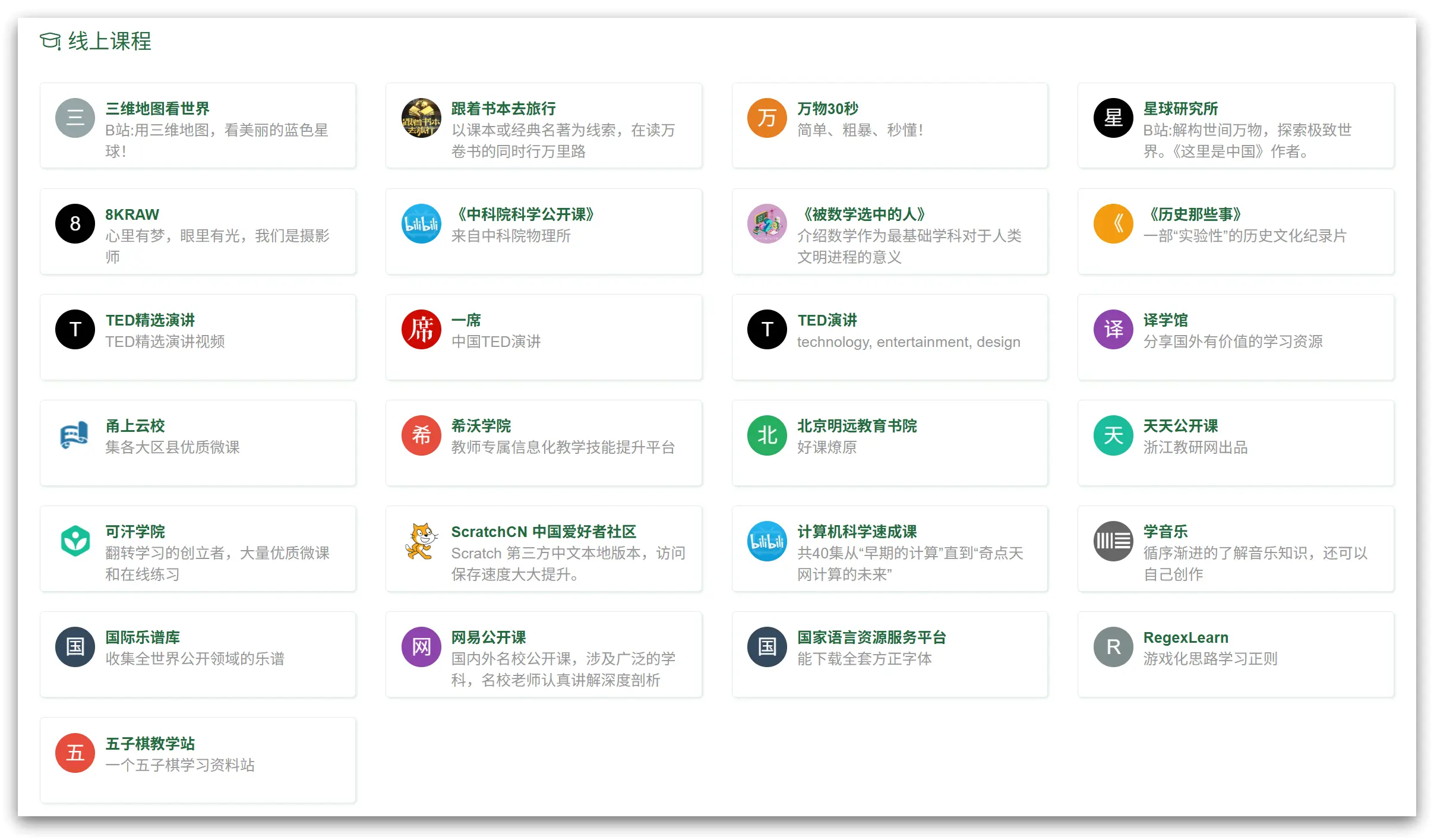Click description text 一个五子棋学习资料站
This screenshot has width=1434, height=840.
tap(180, 765)
